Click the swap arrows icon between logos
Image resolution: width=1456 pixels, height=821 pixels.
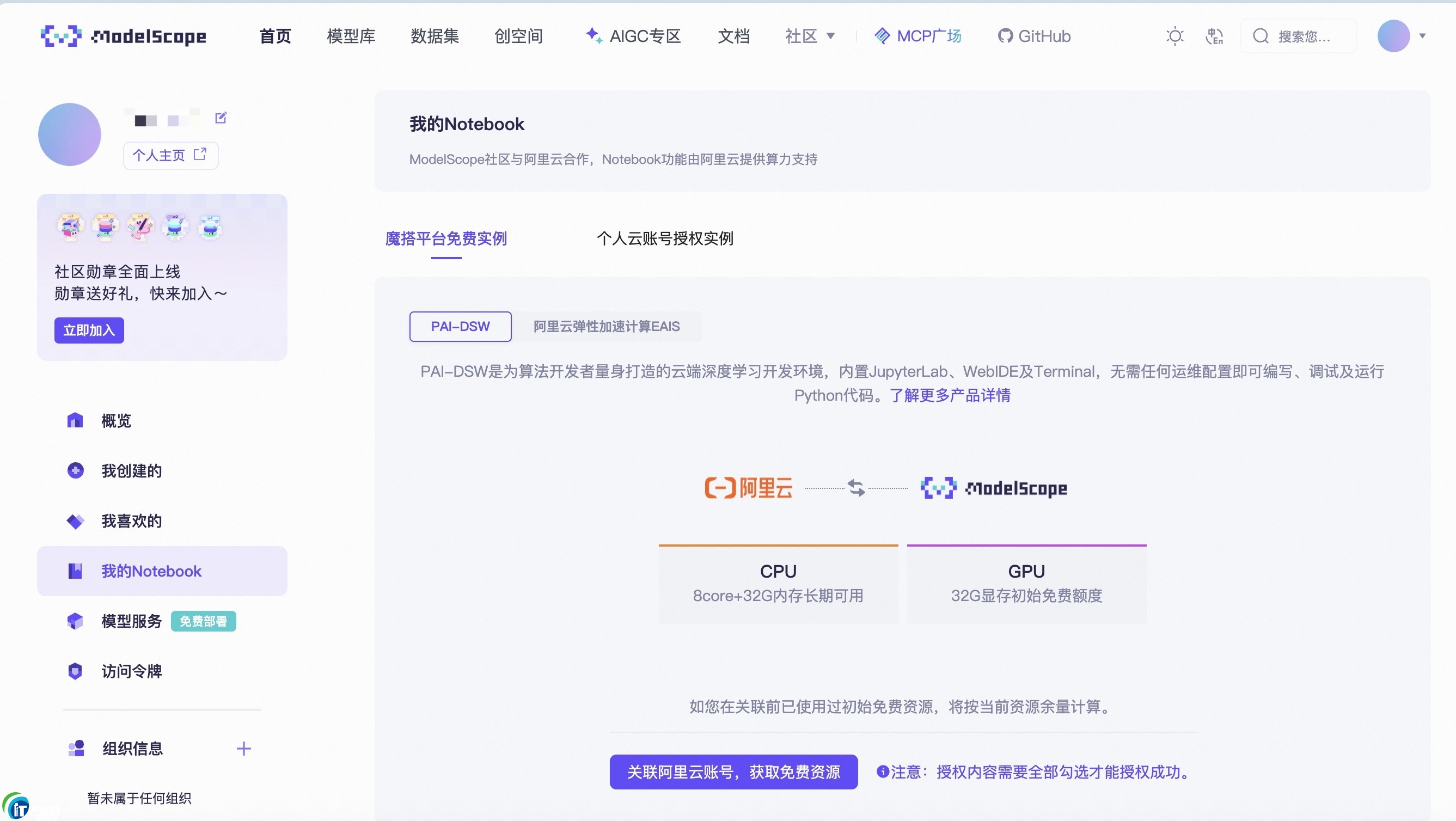(856, 488)
